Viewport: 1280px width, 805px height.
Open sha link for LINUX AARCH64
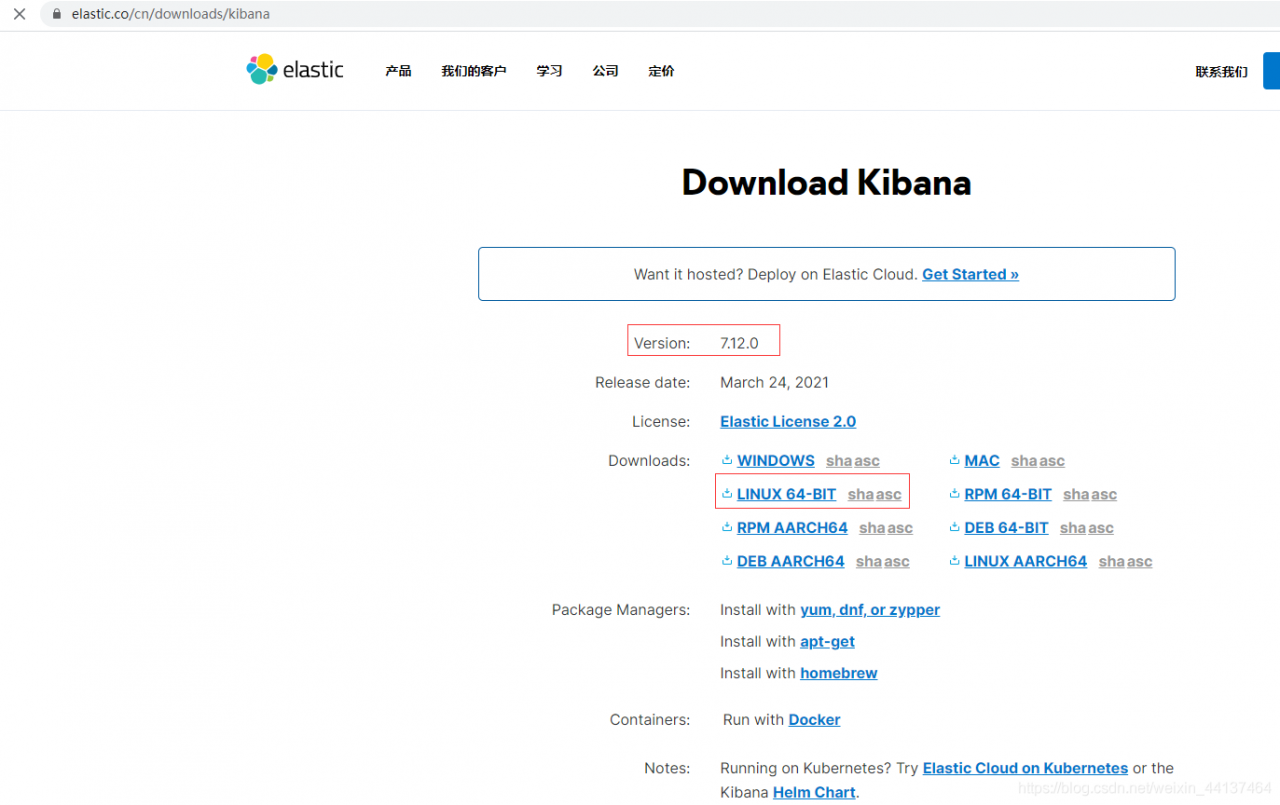pos(1112,562)
